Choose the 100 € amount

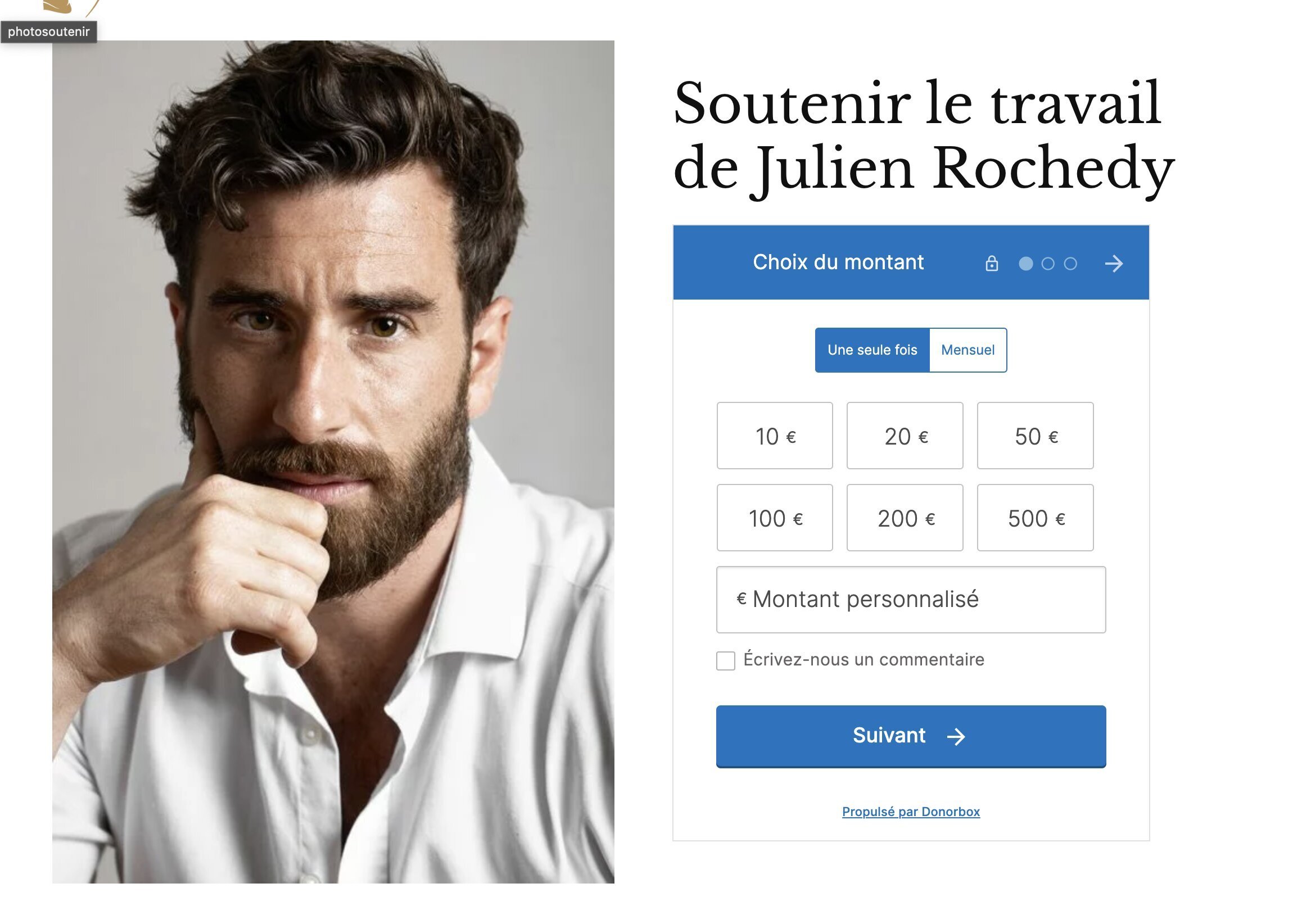775,518
